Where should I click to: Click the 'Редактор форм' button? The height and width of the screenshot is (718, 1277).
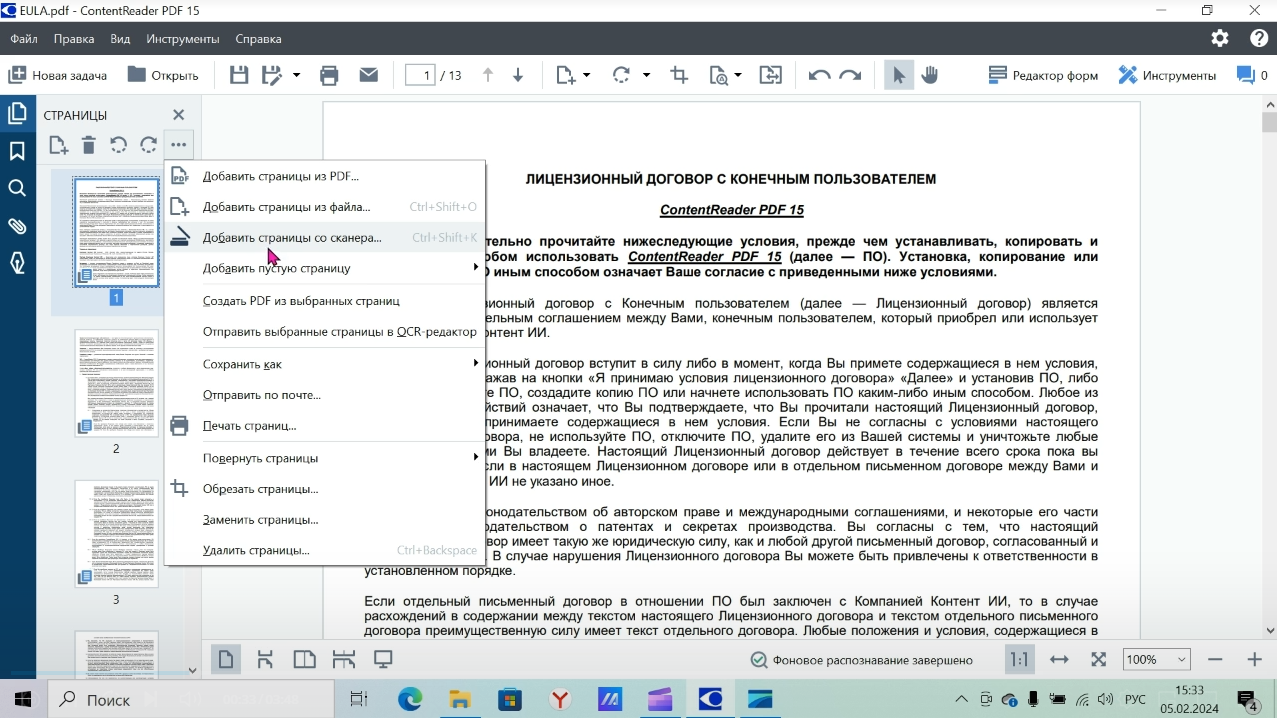[1043, 75]
